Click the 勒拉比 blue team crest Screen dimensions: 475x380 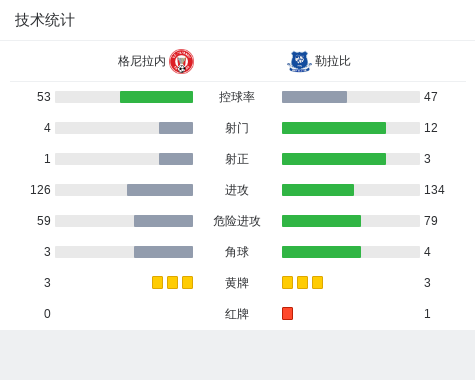coord(299,61)
